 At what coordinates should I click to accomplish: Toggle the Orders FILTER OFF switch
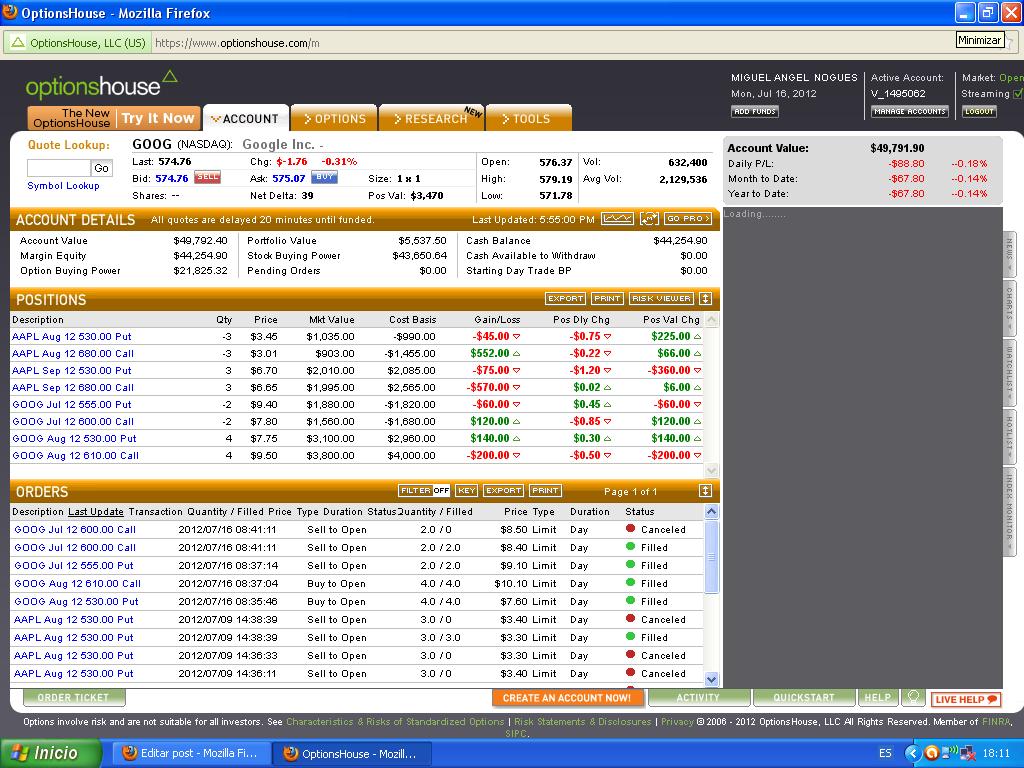click(424, 490)
